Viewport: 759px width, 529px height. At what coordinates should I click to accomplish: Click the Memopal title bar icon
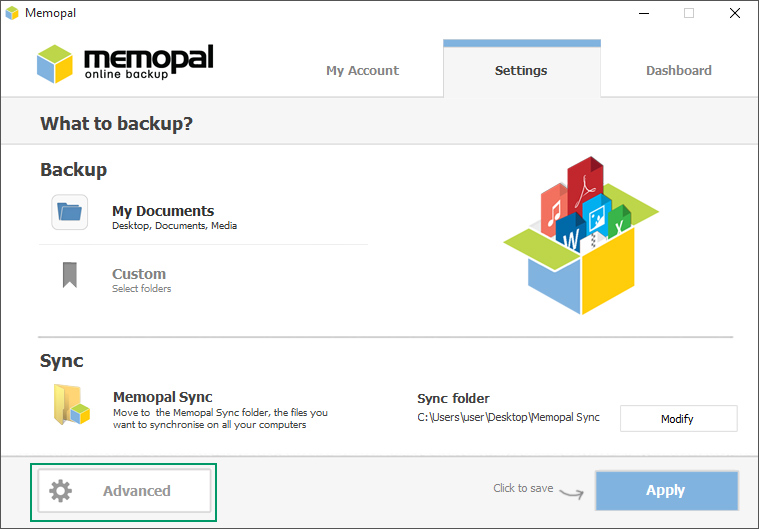[12, 13]
